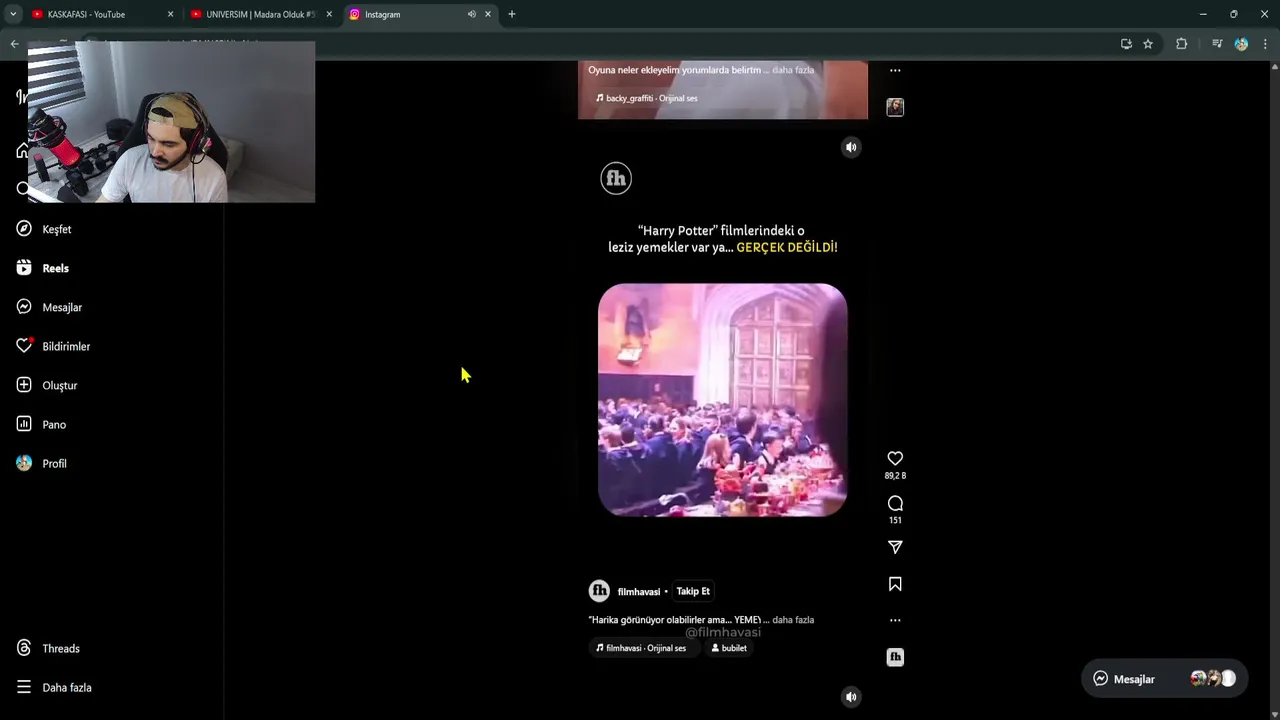Open the Pano dashboard icon

[x=24, y=424]
